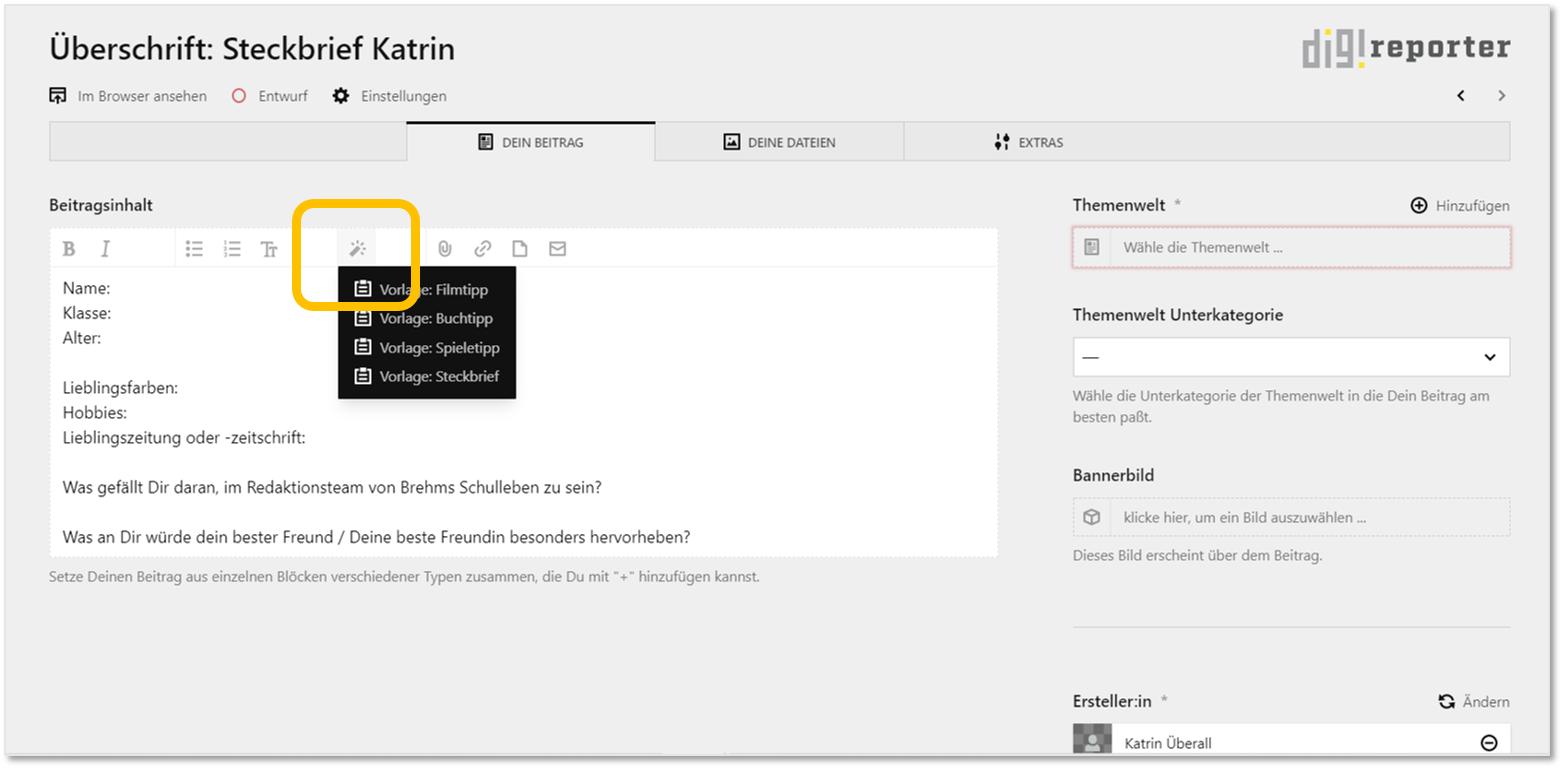Image resolution: width=1563 pixels, height=769 pixels.
Task: Click the cube icon in Bannerbild field
Action: (1092, 517)
